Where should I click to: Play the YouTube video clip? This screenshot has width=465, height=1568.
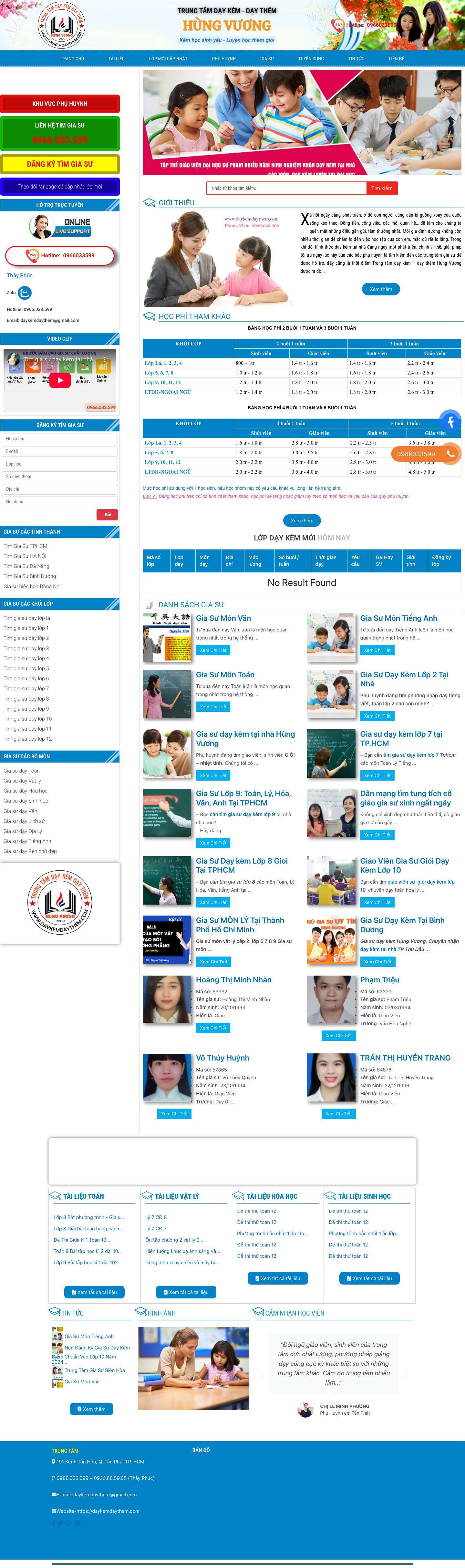pyautogui.click(x=60, y=380)
